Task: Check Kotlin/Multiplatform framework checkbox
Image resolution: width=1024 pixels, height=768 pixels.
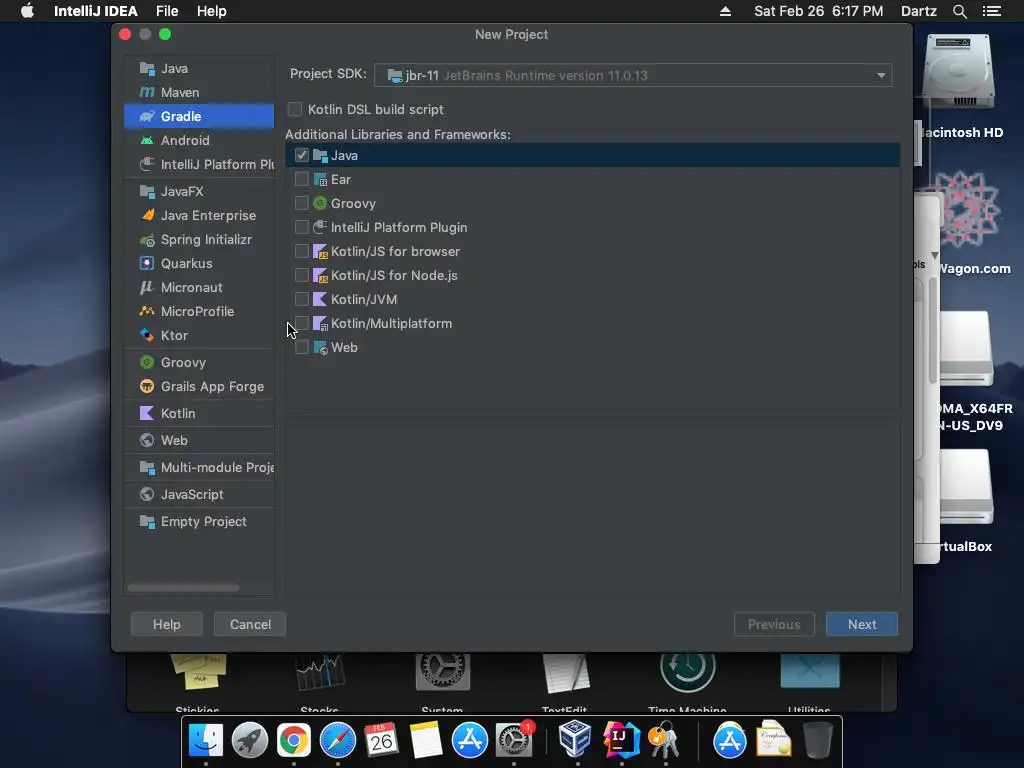Action: [301, 323]
